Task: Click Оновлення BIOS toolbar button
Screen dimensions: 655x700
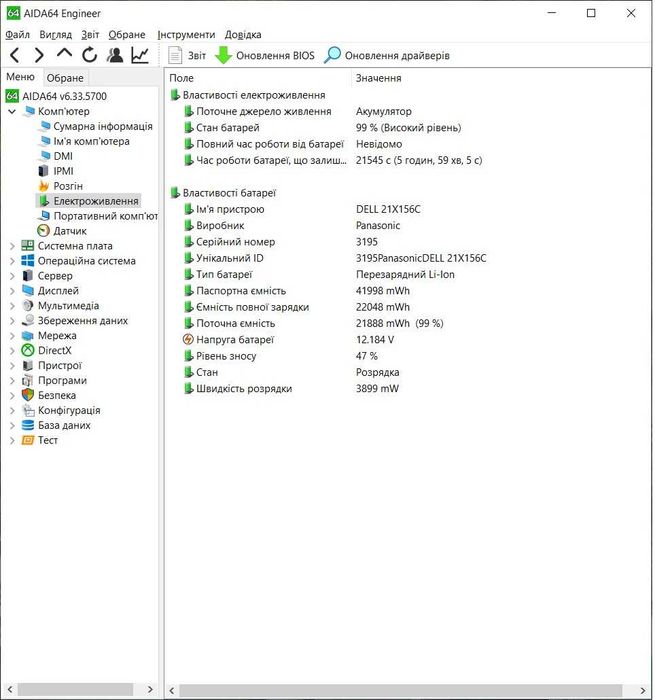Action: point(265,55)
